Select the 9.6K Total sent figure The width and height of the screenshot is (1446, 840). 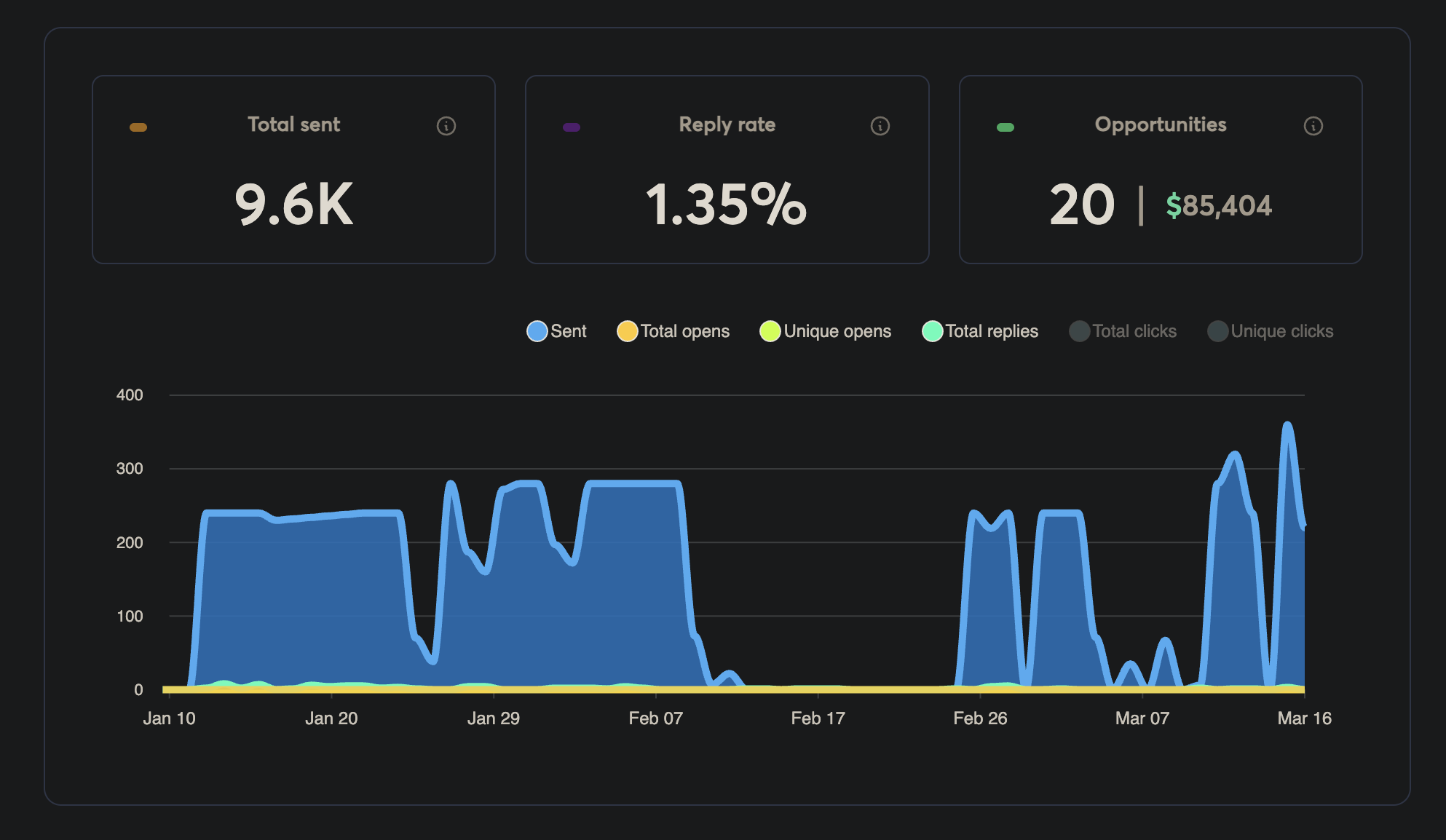pos(293,205)
